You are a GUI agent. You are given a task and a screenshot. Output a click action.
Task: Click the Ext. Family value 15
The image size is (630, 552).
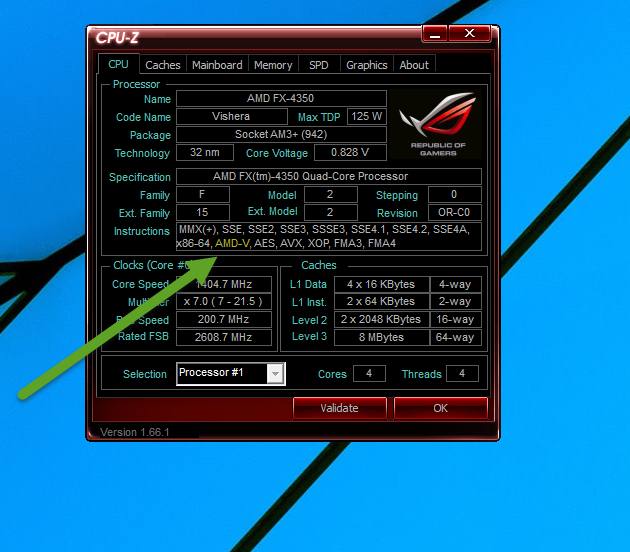pyautogui.click(x=202, y=213)
